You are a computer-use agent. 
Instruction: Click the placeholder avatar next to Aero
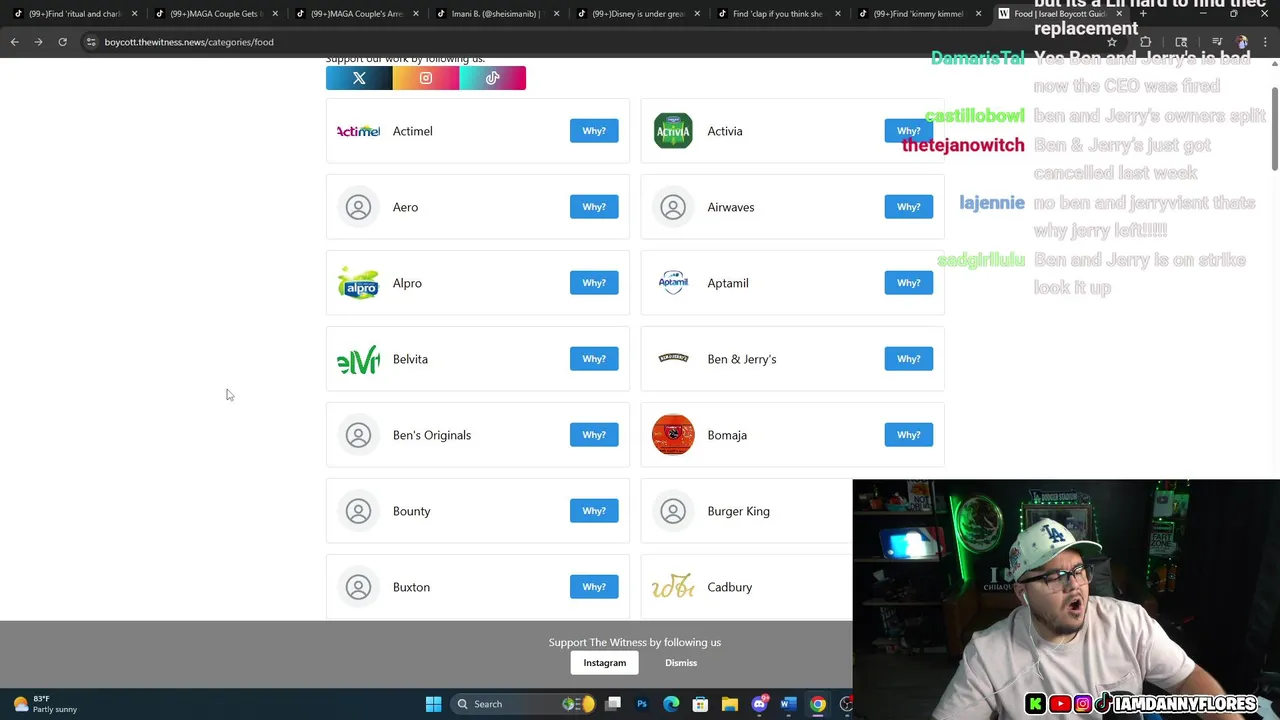coord(358,207)
